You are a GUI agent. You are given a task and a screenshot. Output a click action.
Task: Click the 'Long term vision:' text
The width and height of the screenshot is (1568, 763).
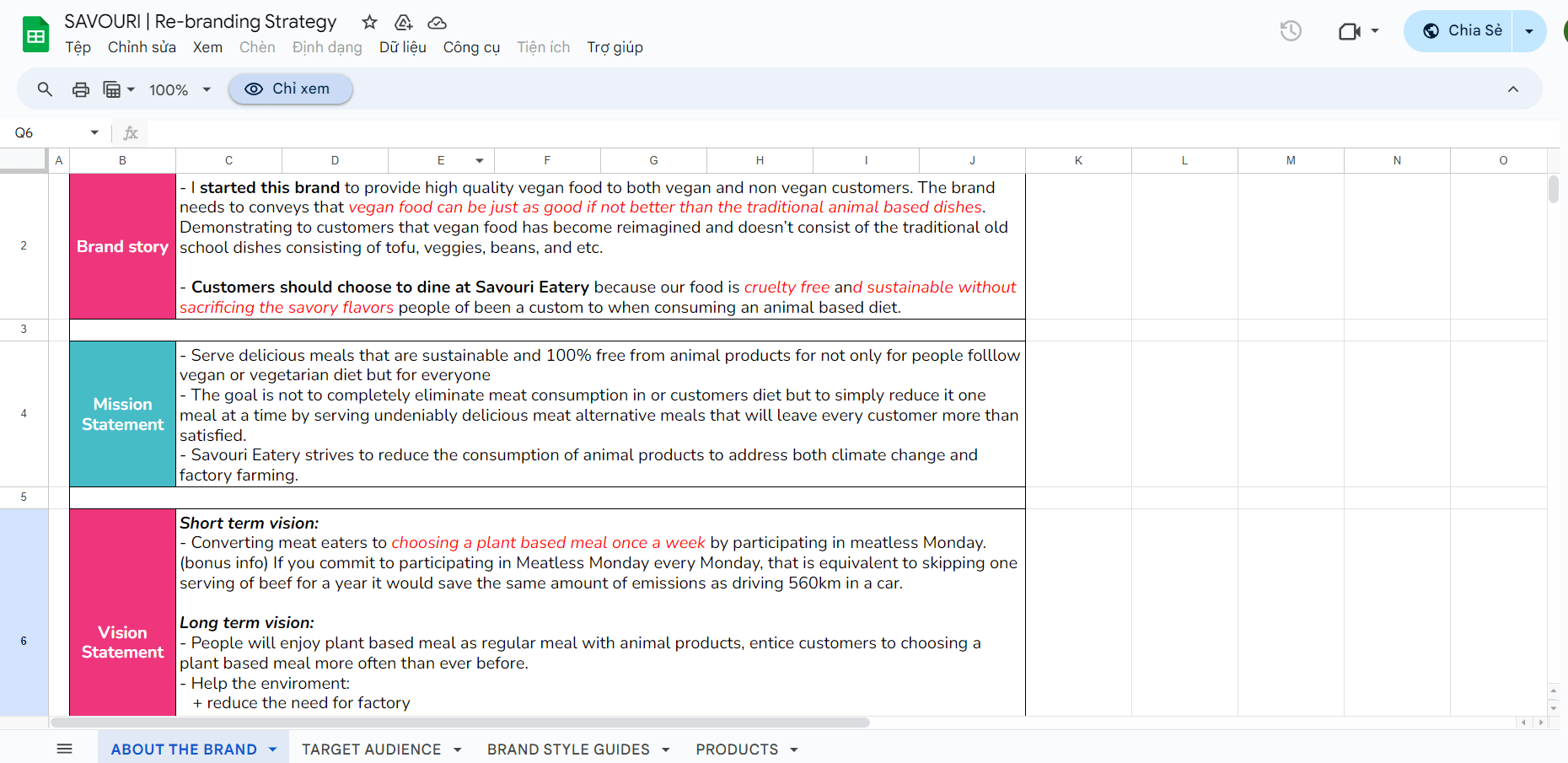pos(247,622)
